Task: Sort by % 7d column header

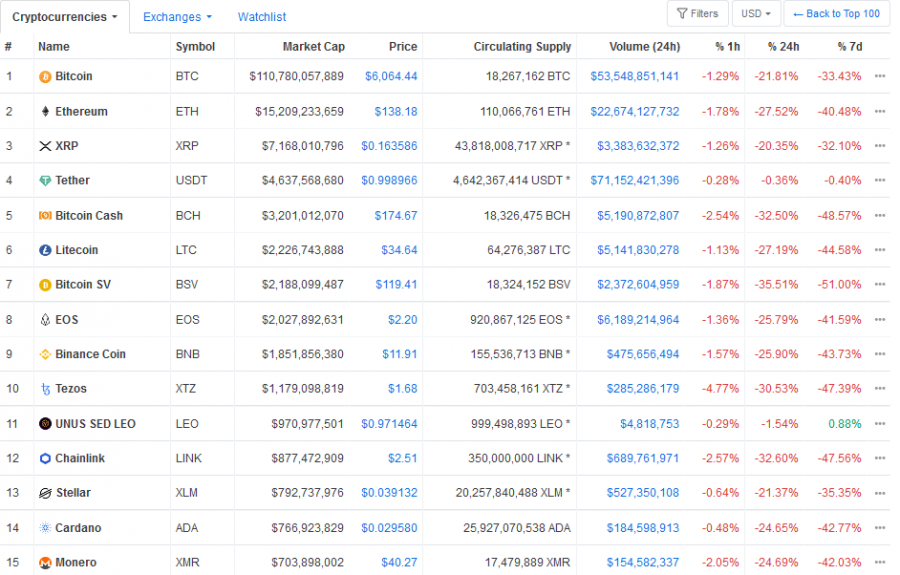Action: (849, 47)
